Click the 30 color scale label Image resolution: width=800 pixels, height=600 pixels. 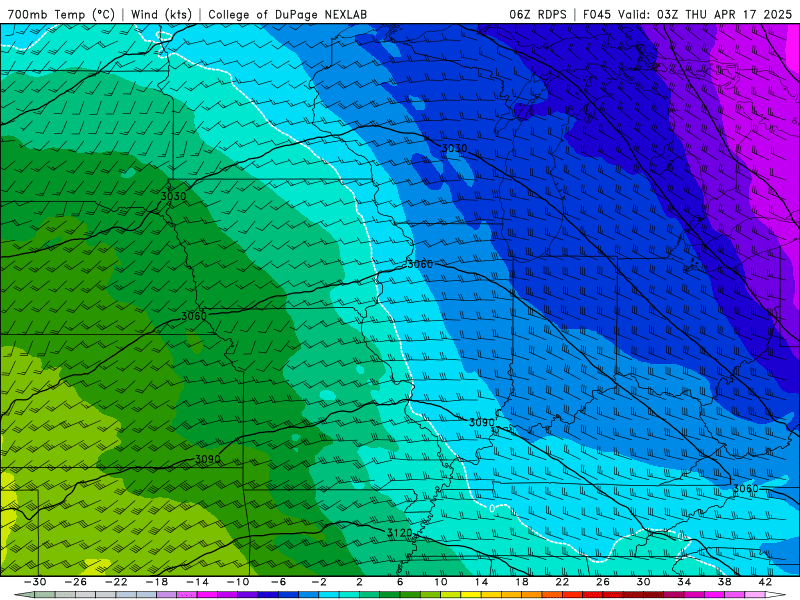(643, 582)
